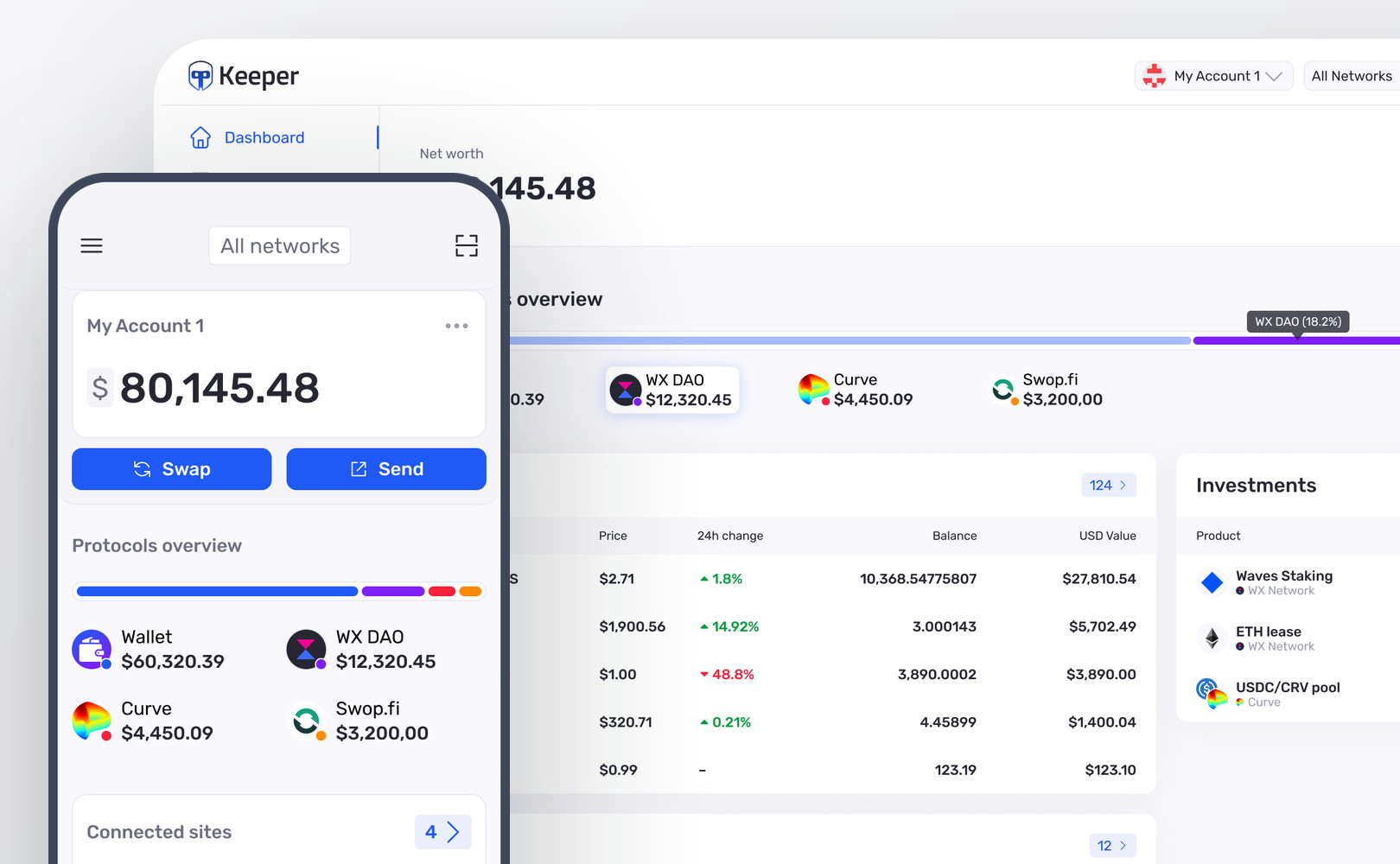Open the Dashboard home icon in sidebar
The height and width of the screenshot is (864, 1400).
coord(200,137)
